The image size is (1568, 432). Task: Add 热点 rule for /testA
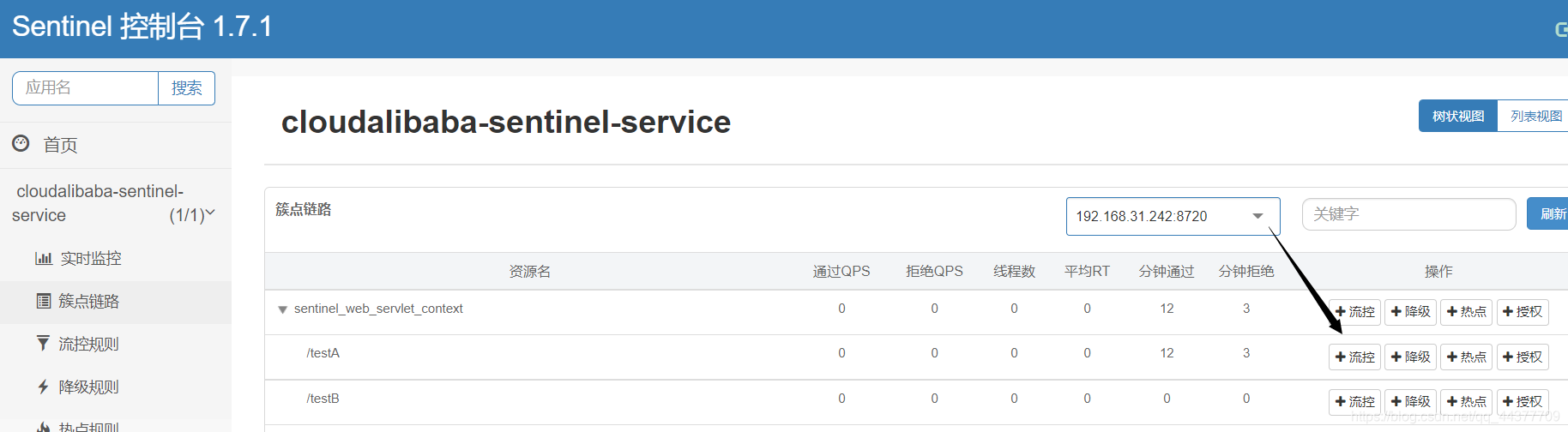(1466, 357)
